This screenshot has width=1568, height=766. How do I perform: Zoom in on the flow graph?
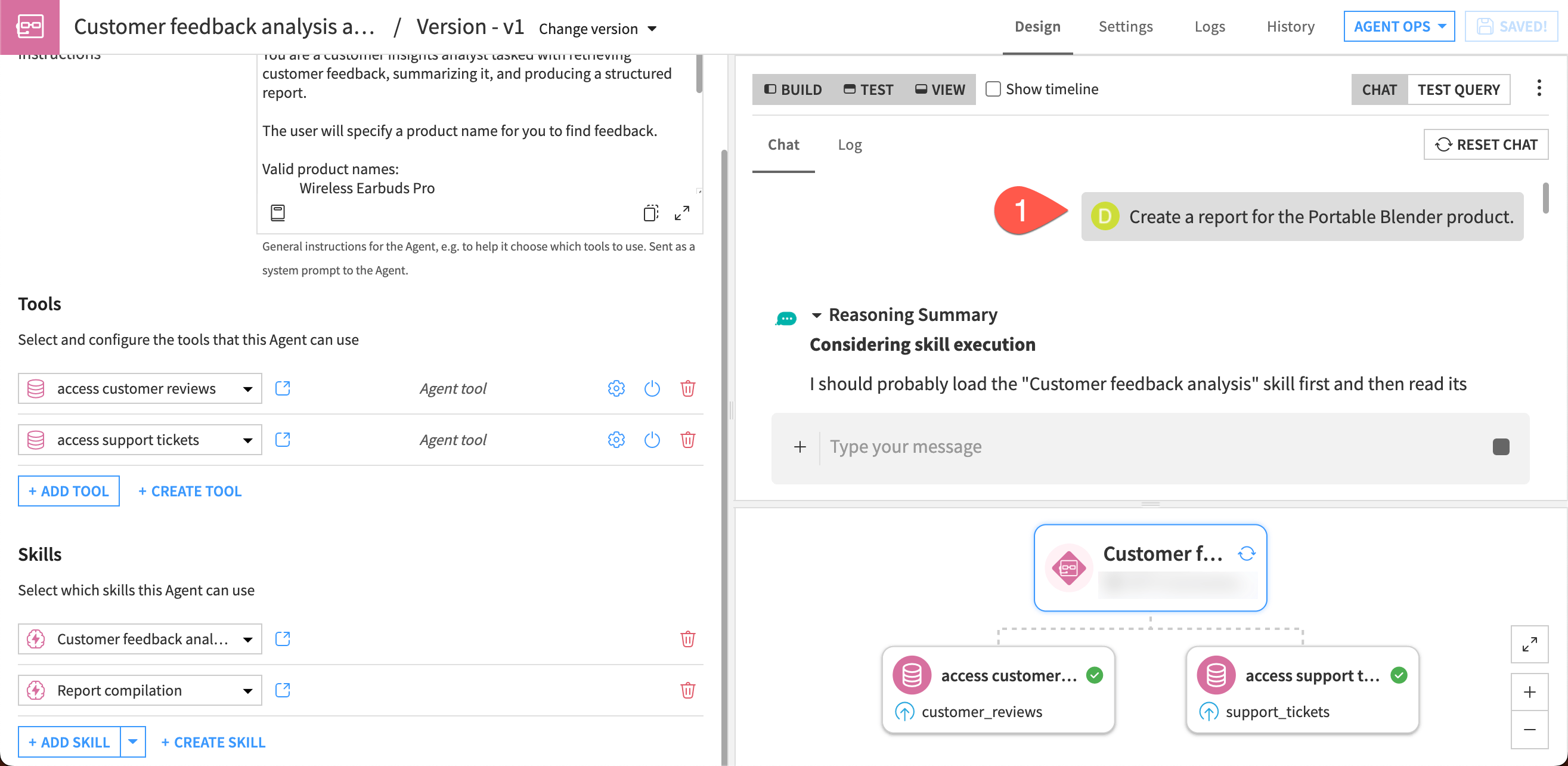click(x=1529, y=691)
